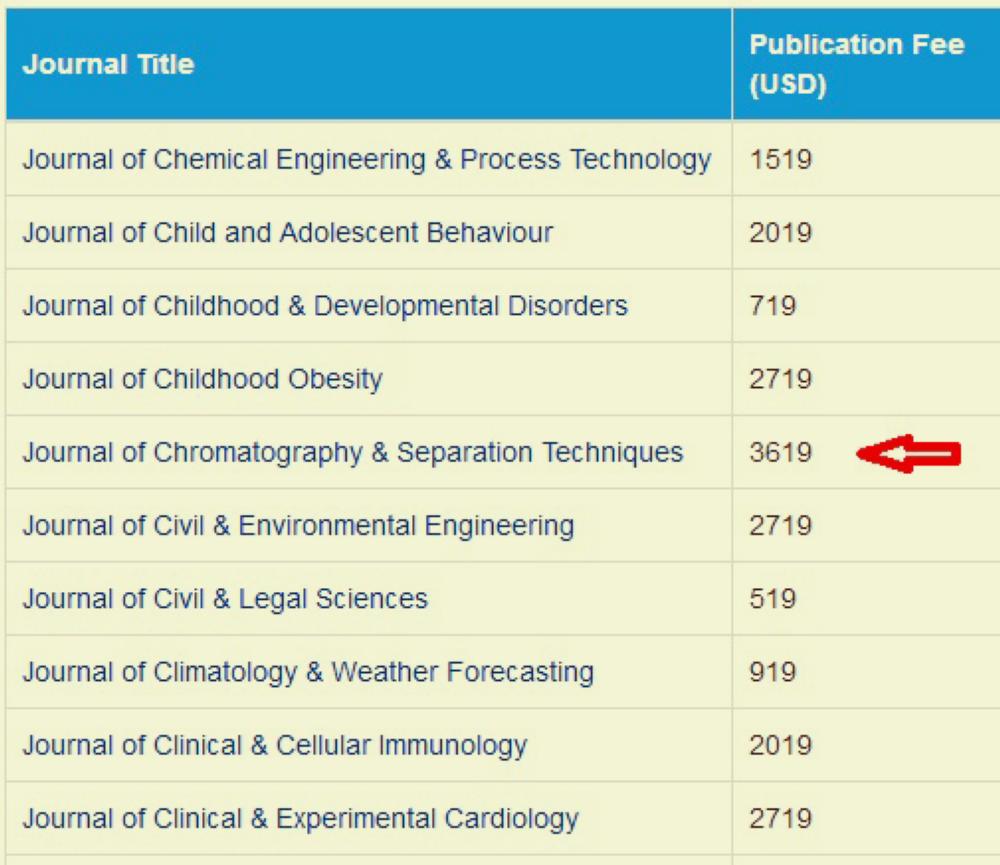Open Journal of Chemical Engineering & Process Technology

click(x=367, y=160)
